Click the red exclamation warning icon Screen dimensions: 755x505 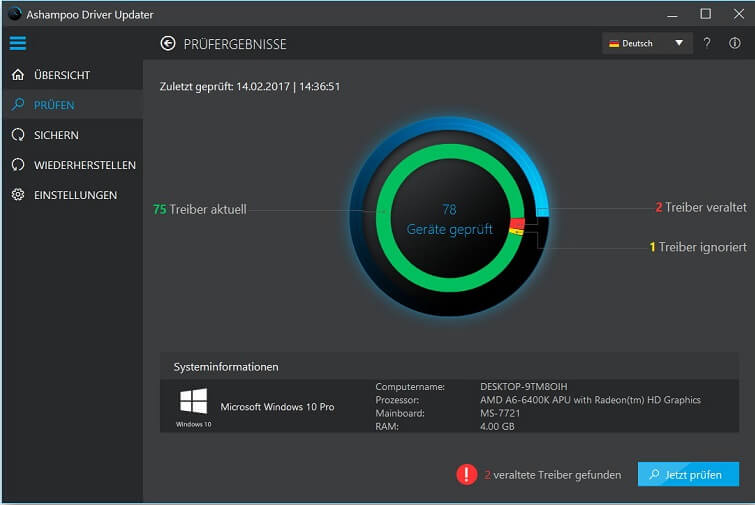point(467,474)
